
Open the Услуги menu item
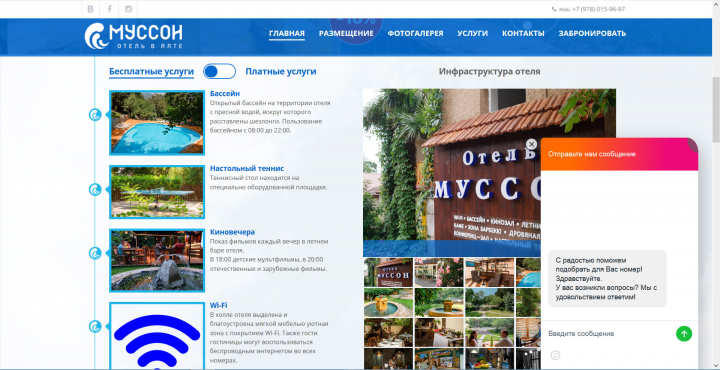point(472,33)
